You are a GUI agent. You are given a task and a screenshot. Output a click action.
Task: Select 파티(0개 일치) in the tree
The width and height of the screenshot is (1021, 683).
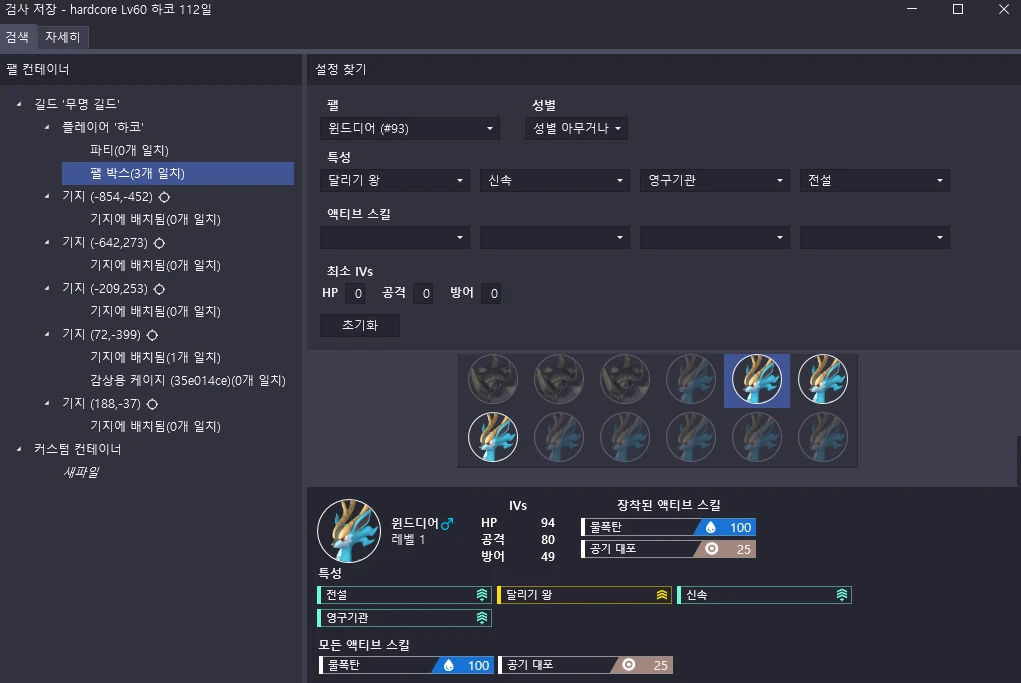[x=129, y=150]
